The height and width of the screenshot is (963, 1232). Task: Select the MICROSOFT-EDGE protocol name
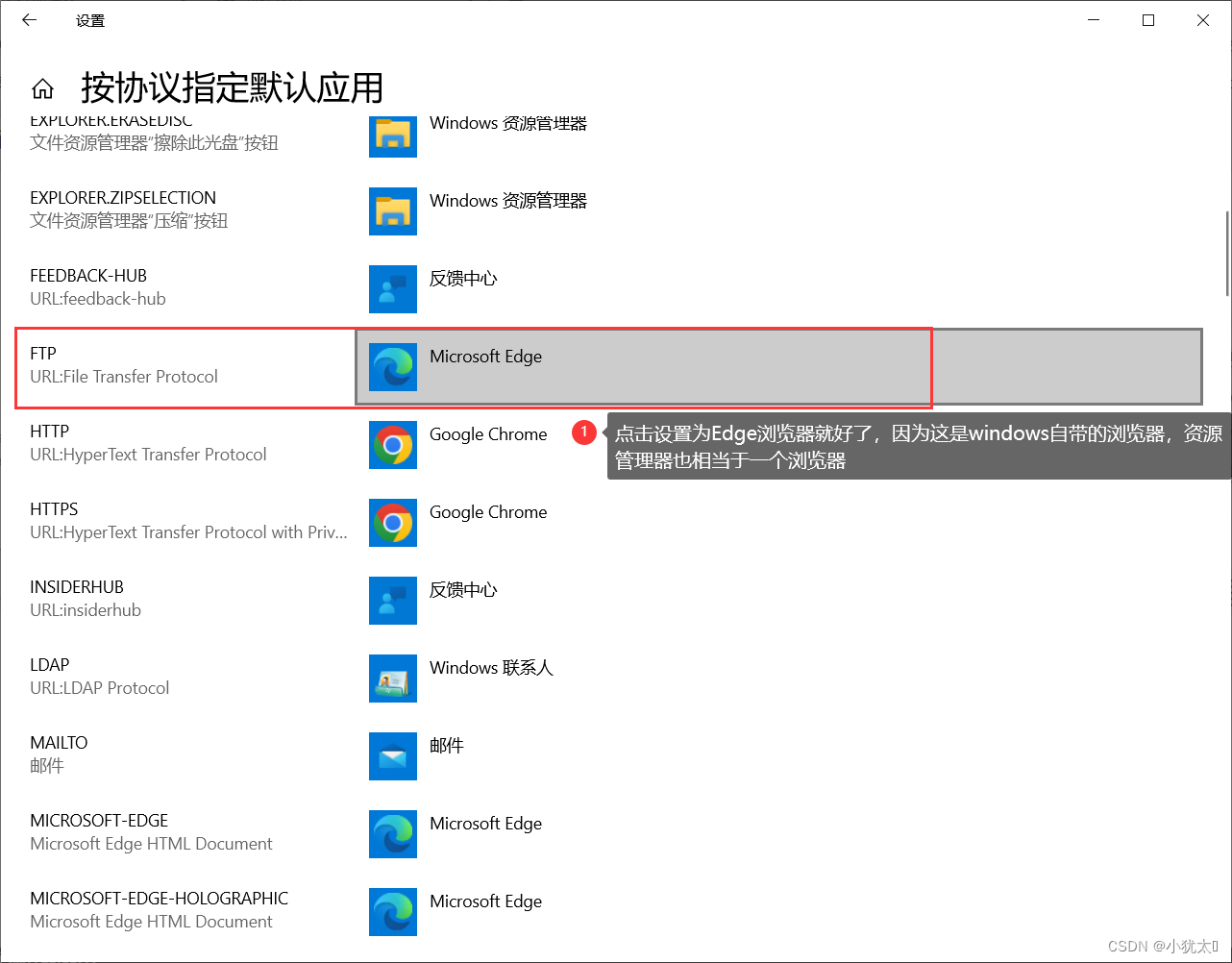99,821
